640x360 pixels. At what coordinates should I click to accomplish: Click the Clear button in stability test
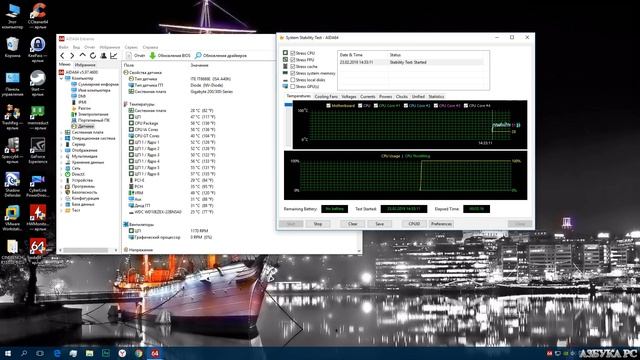353,224
